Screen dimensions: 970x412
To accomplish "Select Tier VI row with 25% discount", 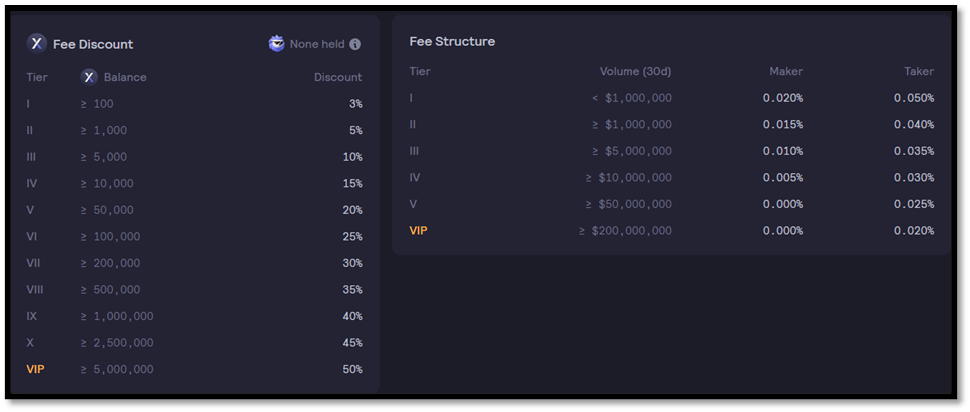I will coord(194,236).
